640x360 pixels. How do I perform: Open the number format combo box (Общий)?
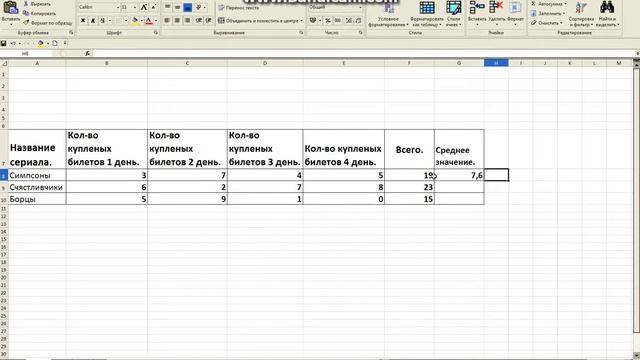[x=335, y=7]
